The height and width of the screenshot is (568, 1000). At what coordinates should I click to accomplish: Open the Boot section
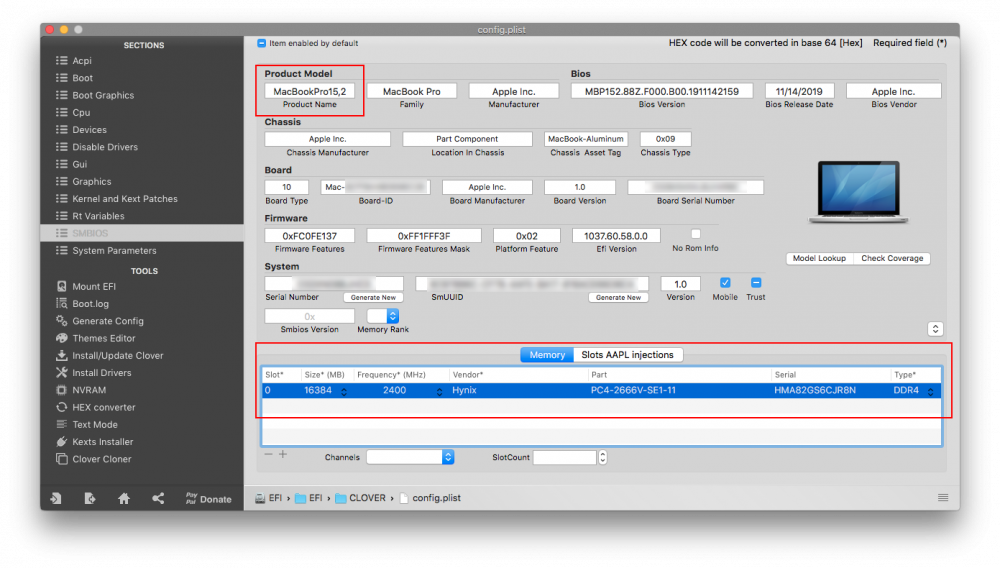[x=82, y=78]
